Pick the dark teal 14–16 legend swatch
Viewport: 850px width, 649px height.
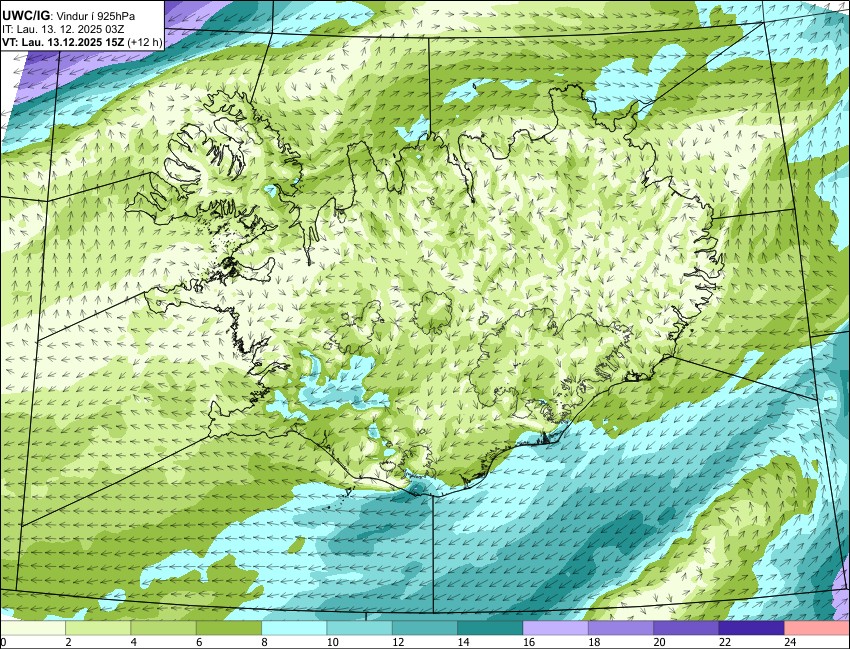490,628
